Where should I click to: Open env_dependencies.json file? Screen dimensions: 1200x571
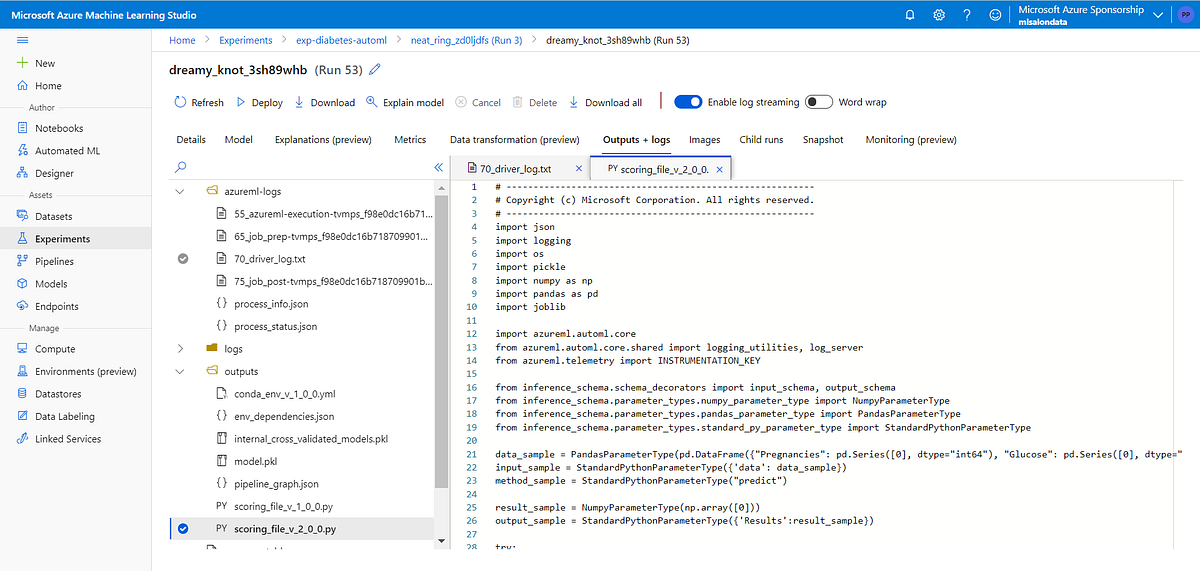click(x=284, y=416)
